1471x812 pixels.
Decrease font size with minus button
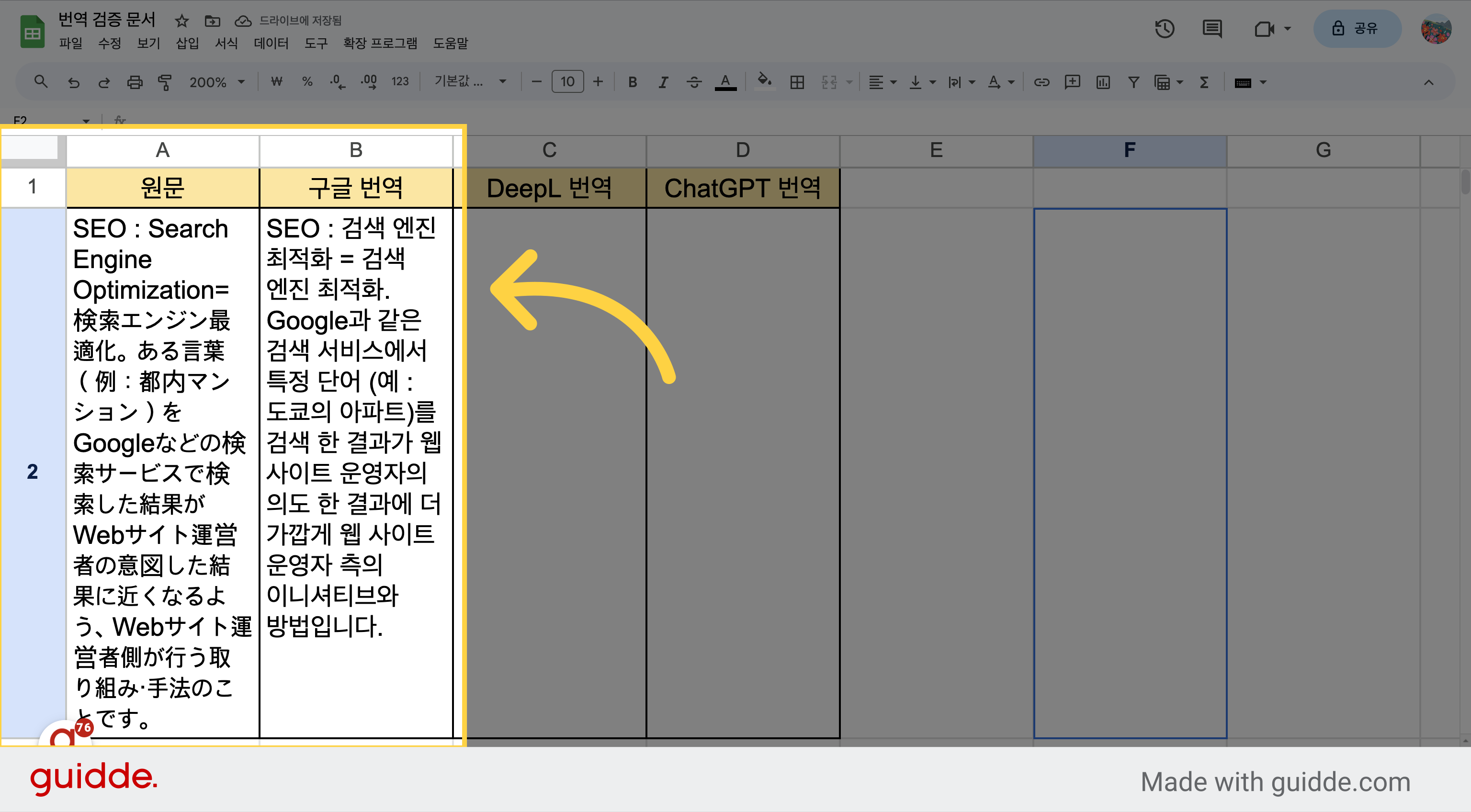[536, 82]
